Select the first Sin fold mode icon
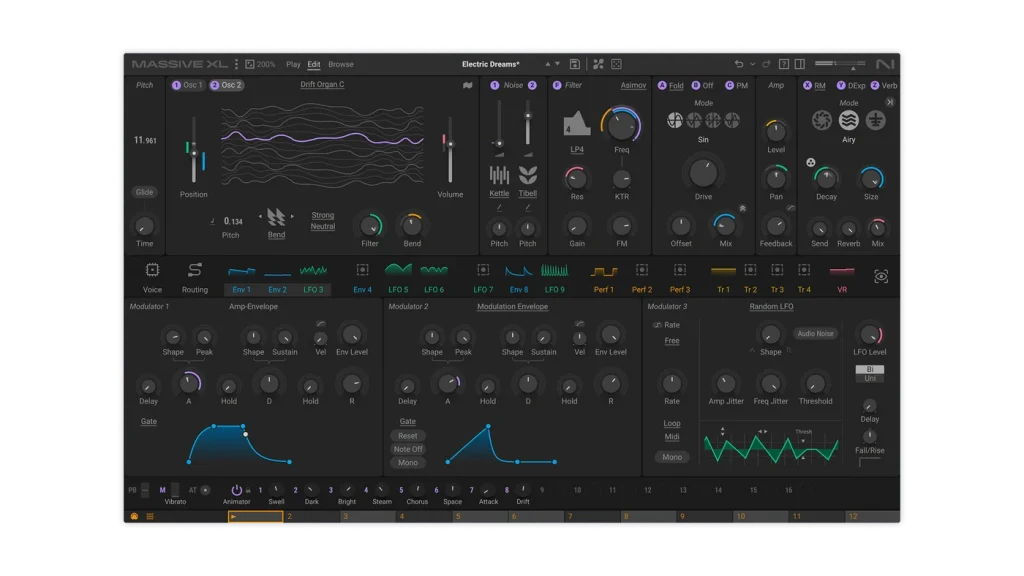Viewport: 1024px width, 576px height. click(675, 120)
